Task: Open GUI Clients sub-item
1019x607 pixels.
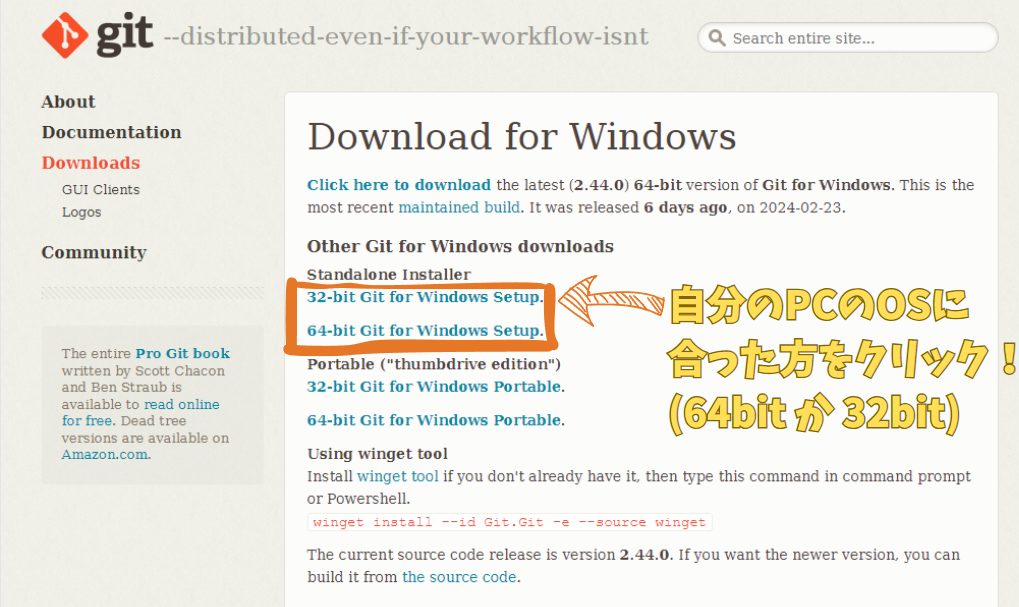Action: (x=100, y=189)
